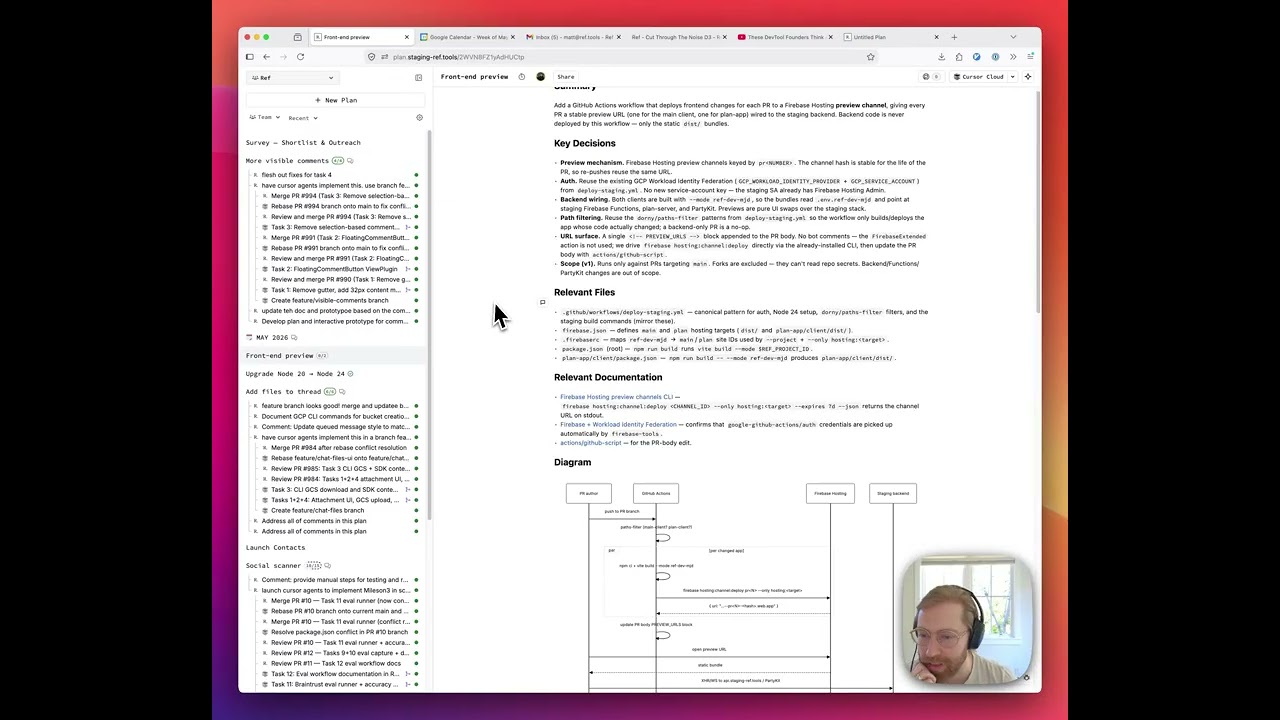Click the browser forward arrow
This screenshot has width=1280, height=720.
282,57
